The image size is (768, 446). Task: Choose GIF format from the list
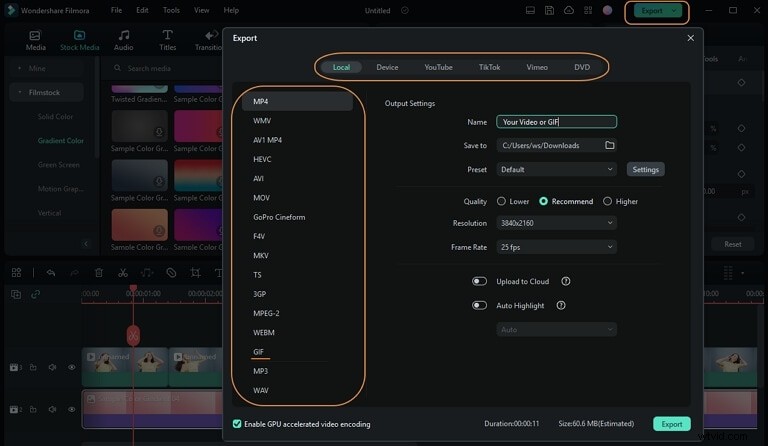tap(258, 352)
